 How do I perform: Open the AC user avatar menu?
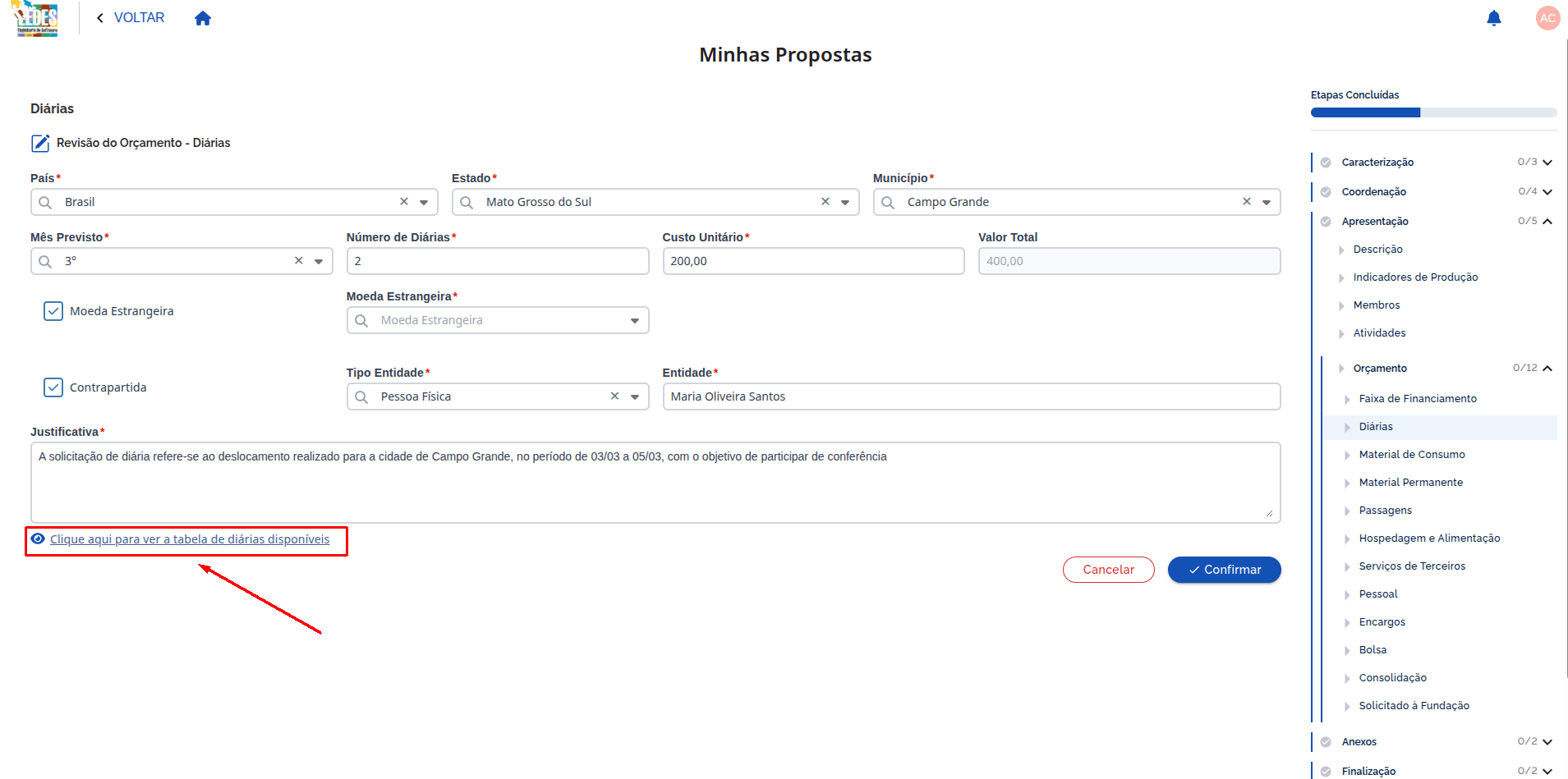pos(1547,18)
